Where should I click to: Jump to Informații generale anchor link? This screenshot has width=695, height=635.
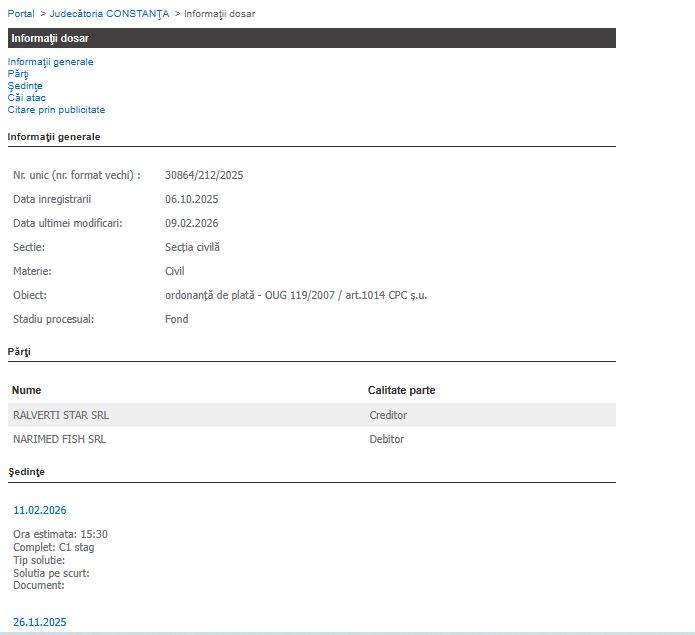point(50,62)
